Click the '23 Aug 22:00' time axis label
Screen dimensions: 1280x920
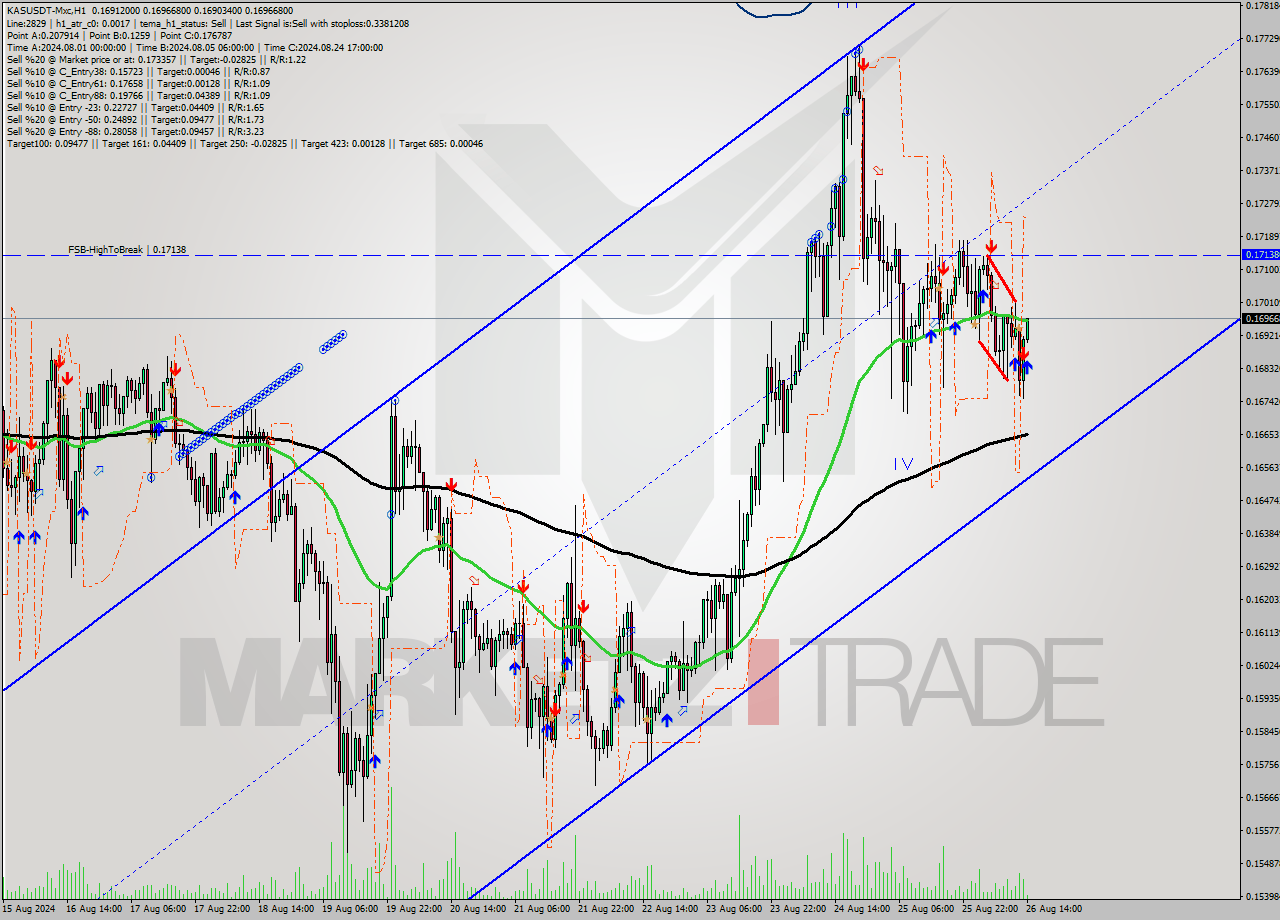798,909
